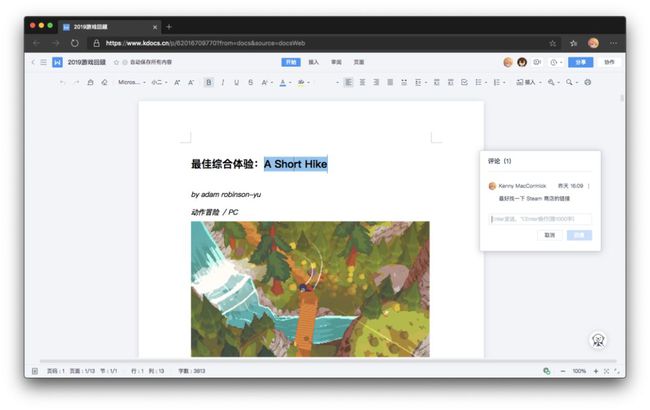Apply strikethrough with the S icon
This screenshot has width=650, height=410.
pos(250,82)
